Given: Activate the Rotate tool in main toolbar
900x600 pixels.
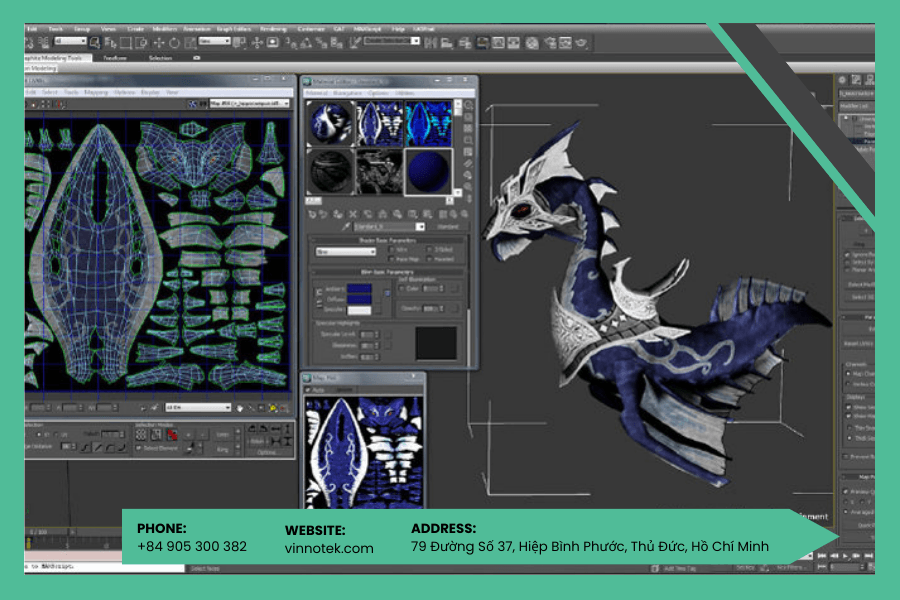Looking at the screenshot, I should [174, 42].
